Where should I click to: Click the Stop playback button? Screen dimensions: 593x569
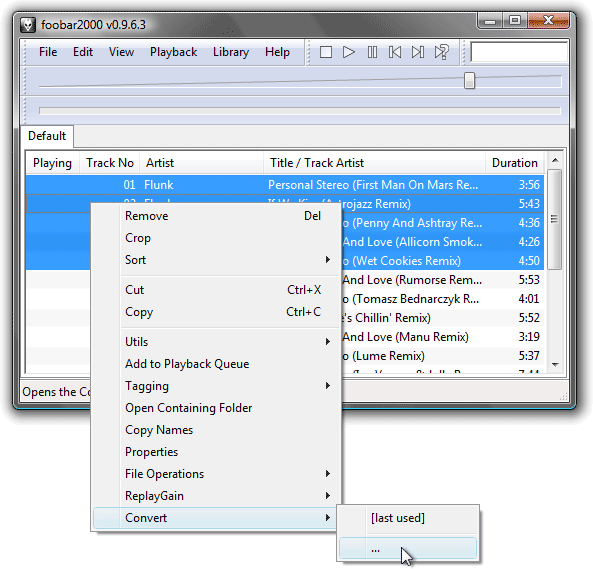[x=326, y=52]
